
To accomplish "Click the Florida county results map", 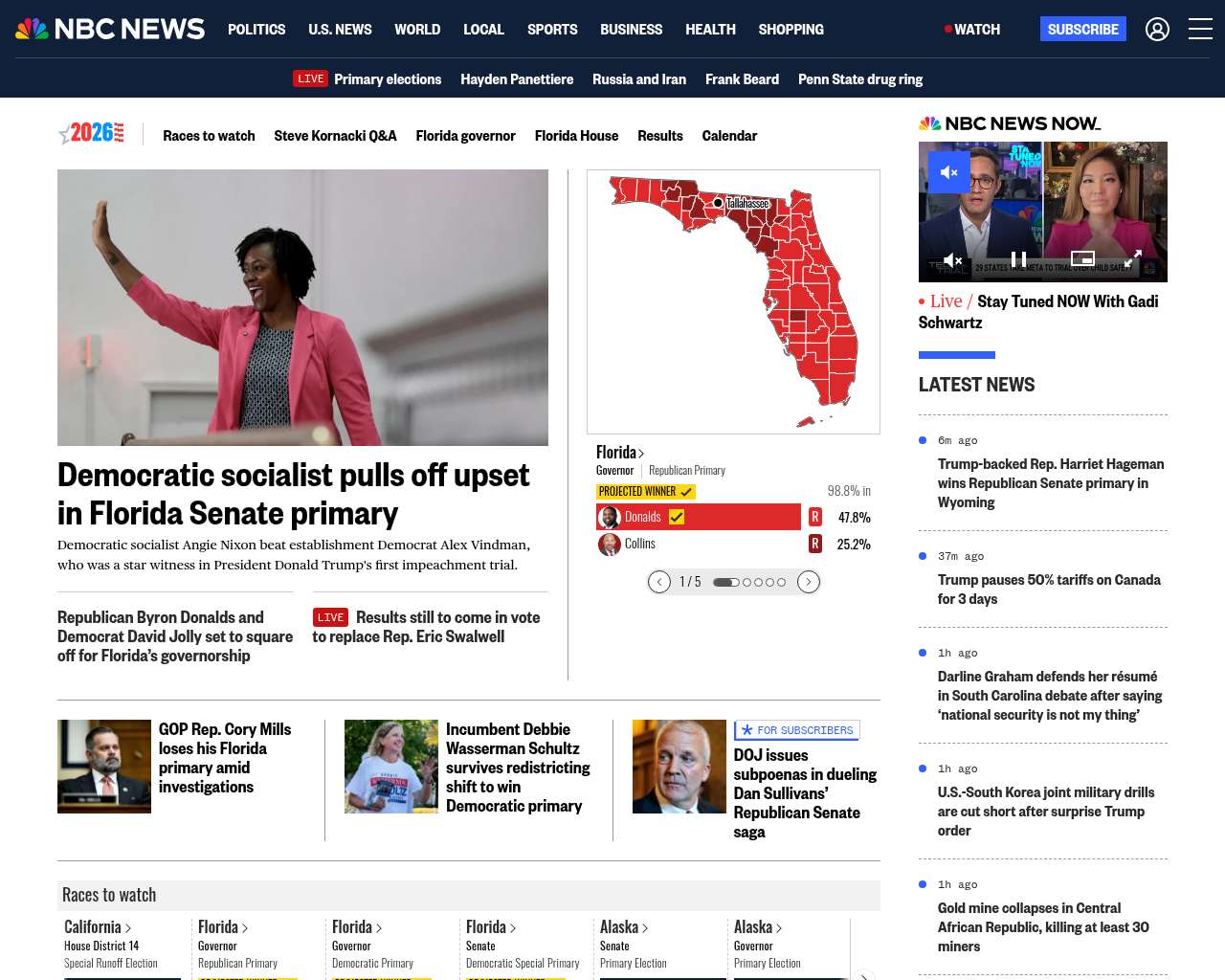I will pyautogui.click(x=733, y=301).
